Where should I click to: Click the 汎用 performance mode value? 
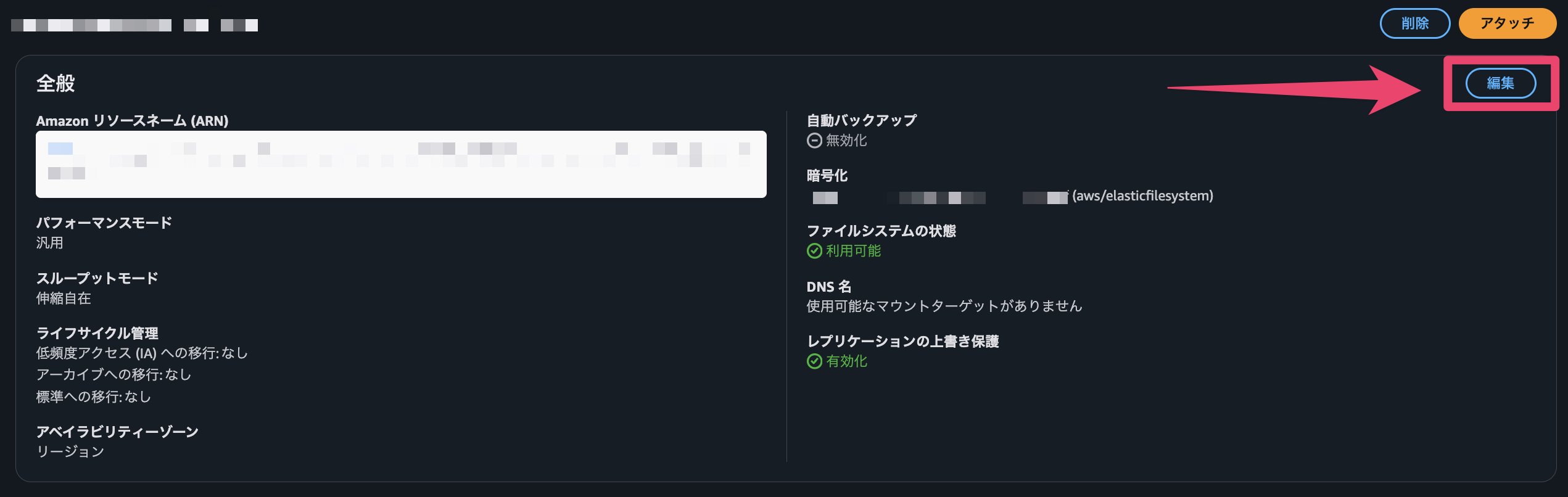click(x=49, y=243)
